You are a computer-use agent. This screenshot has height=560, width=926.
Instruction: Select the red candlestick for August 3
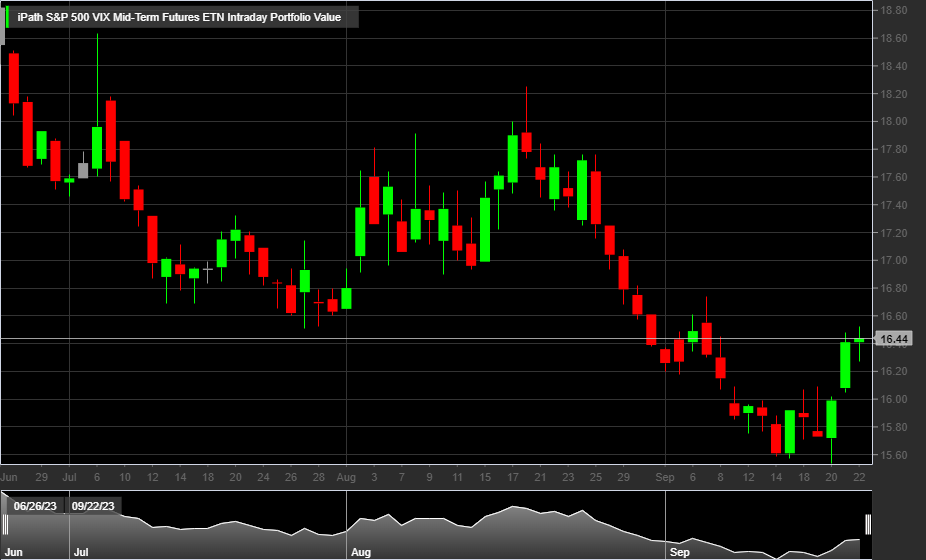click(x=374, y=200)
